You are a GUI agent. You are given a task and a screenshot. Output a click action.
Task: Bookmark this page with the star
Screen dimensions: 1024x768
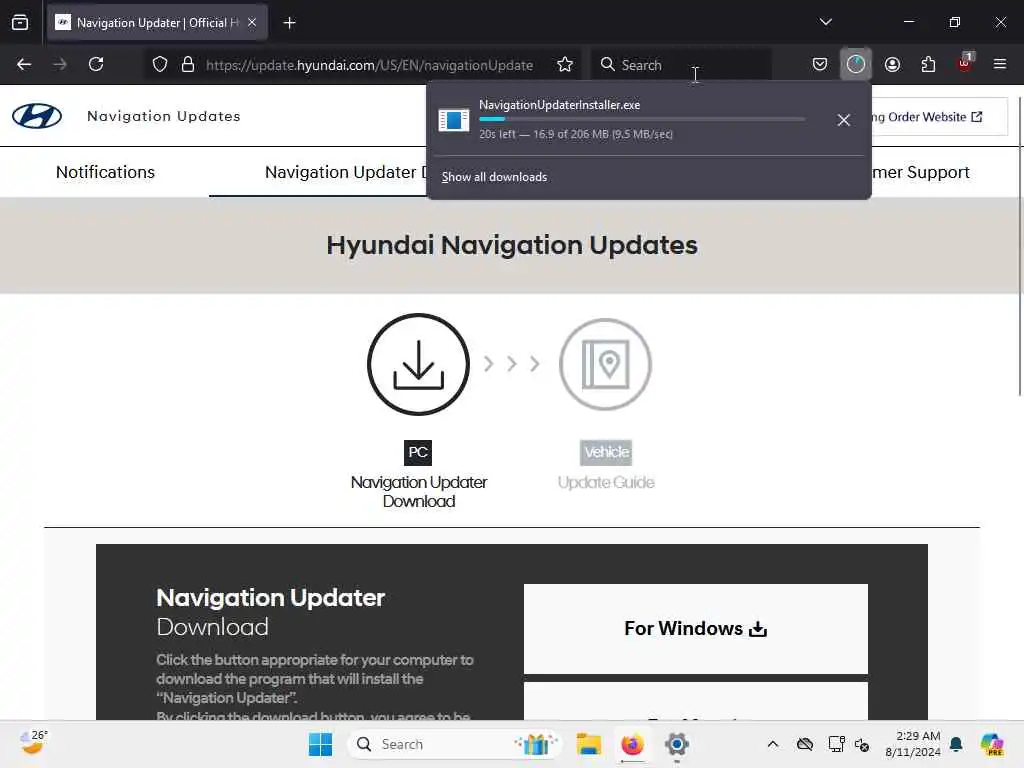(x=565, y=64)
